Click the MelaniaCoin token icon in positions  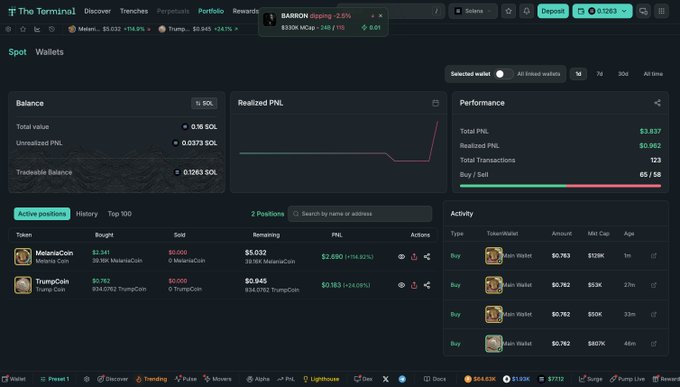point(23,256)
